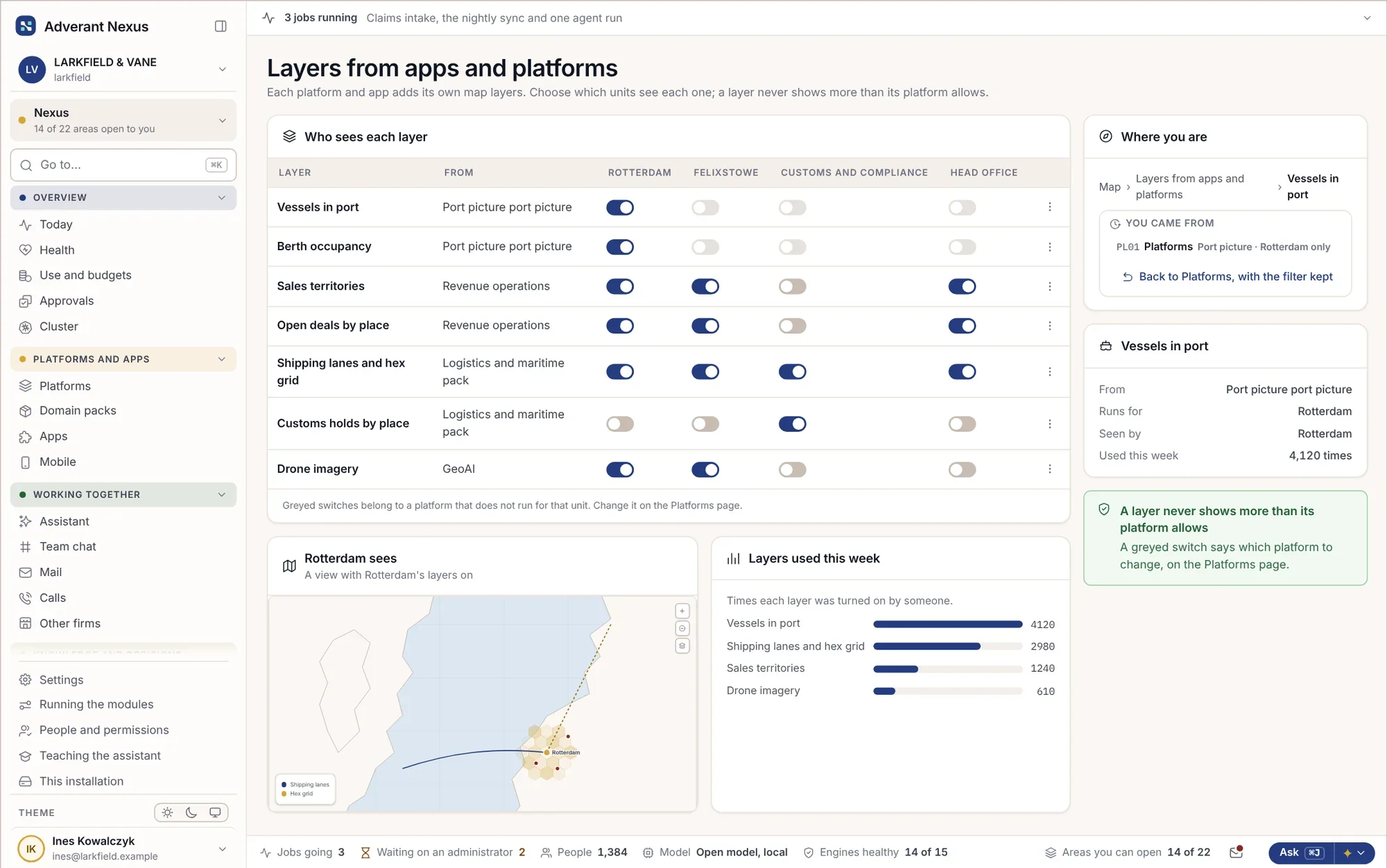Enable Open deals by place for Customs

coord(792,326)
